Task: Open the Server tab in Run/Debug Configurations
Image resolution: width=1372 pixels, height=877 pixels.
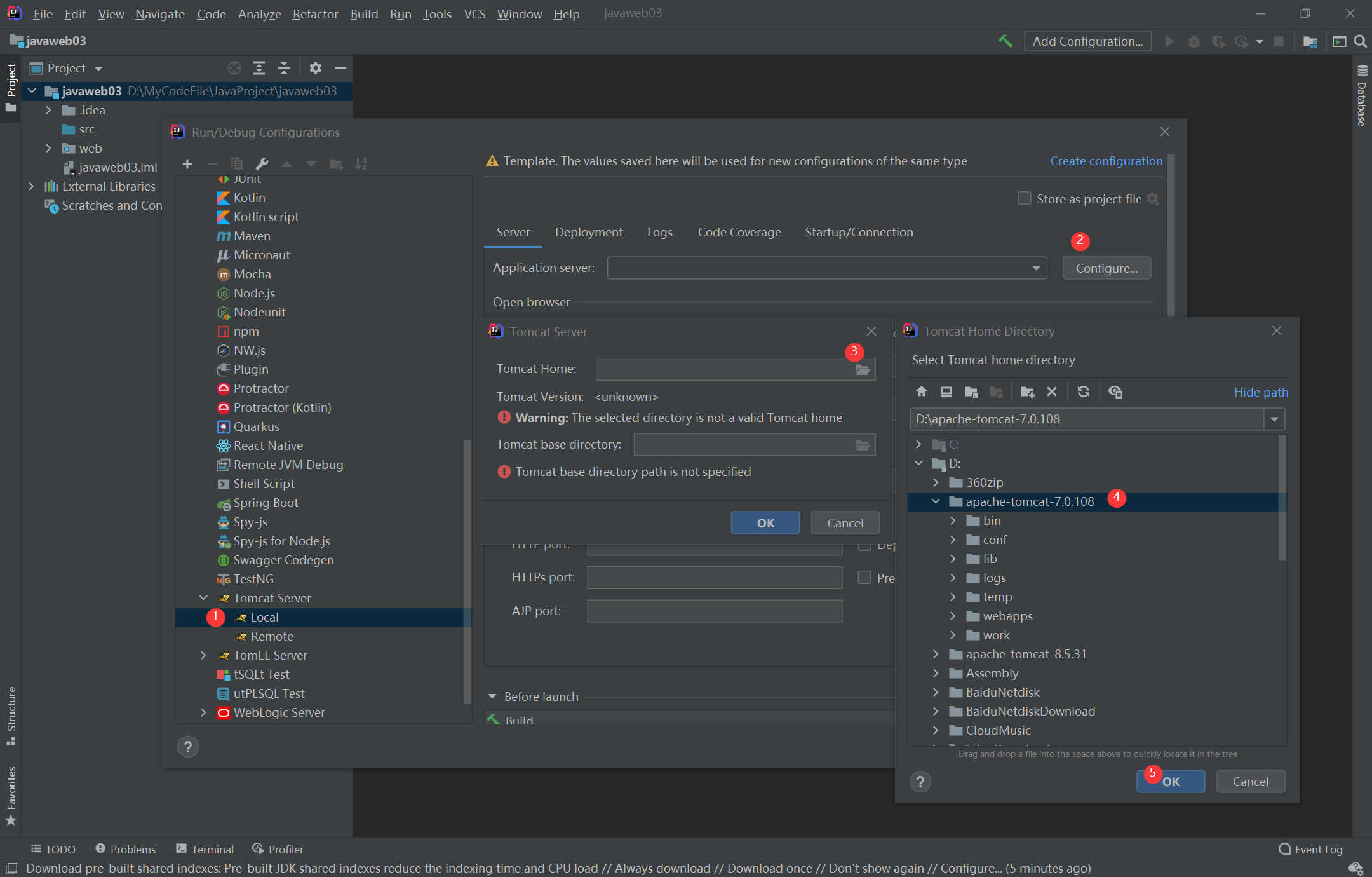Action: [x=513, y=231]
